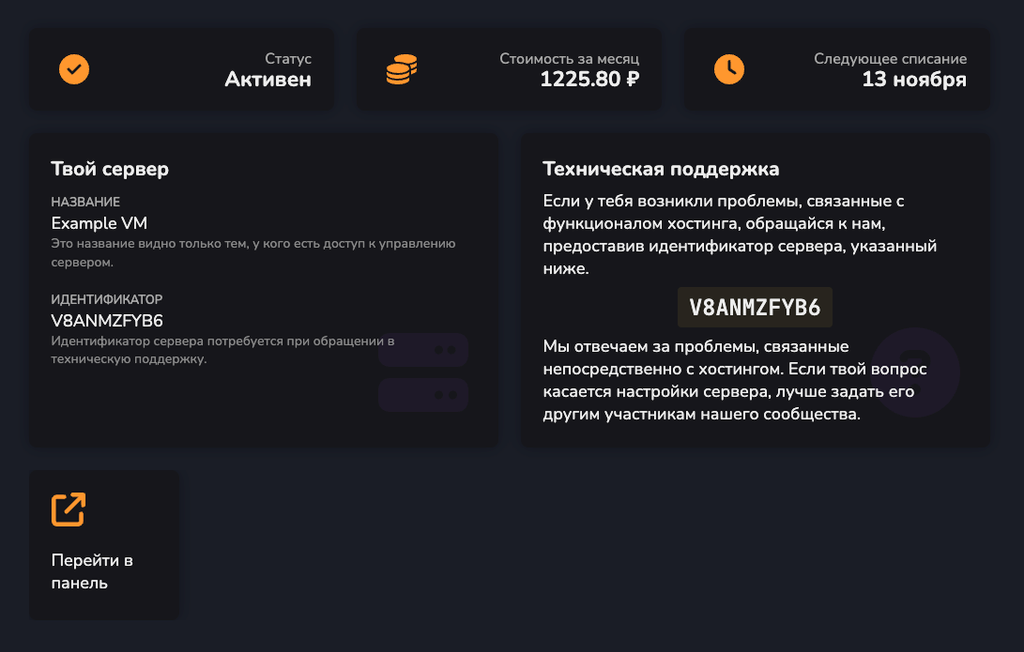Viewport: 1024px width, 652px height.
Task: Click the coins icon for monthly cost
Action: click(401, 69)
